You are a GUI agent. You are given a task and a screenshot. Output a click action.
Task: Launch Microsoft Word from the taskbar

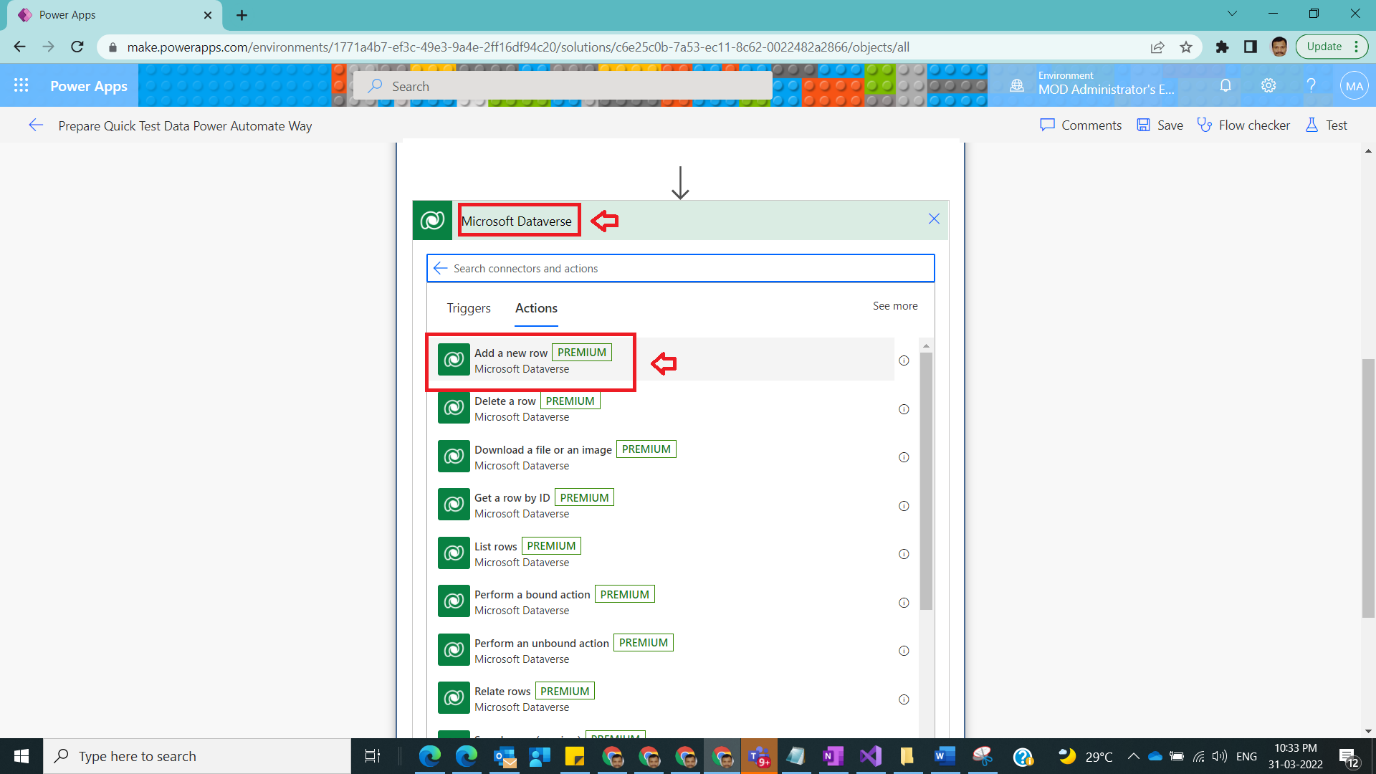click(x=943, y=756)
